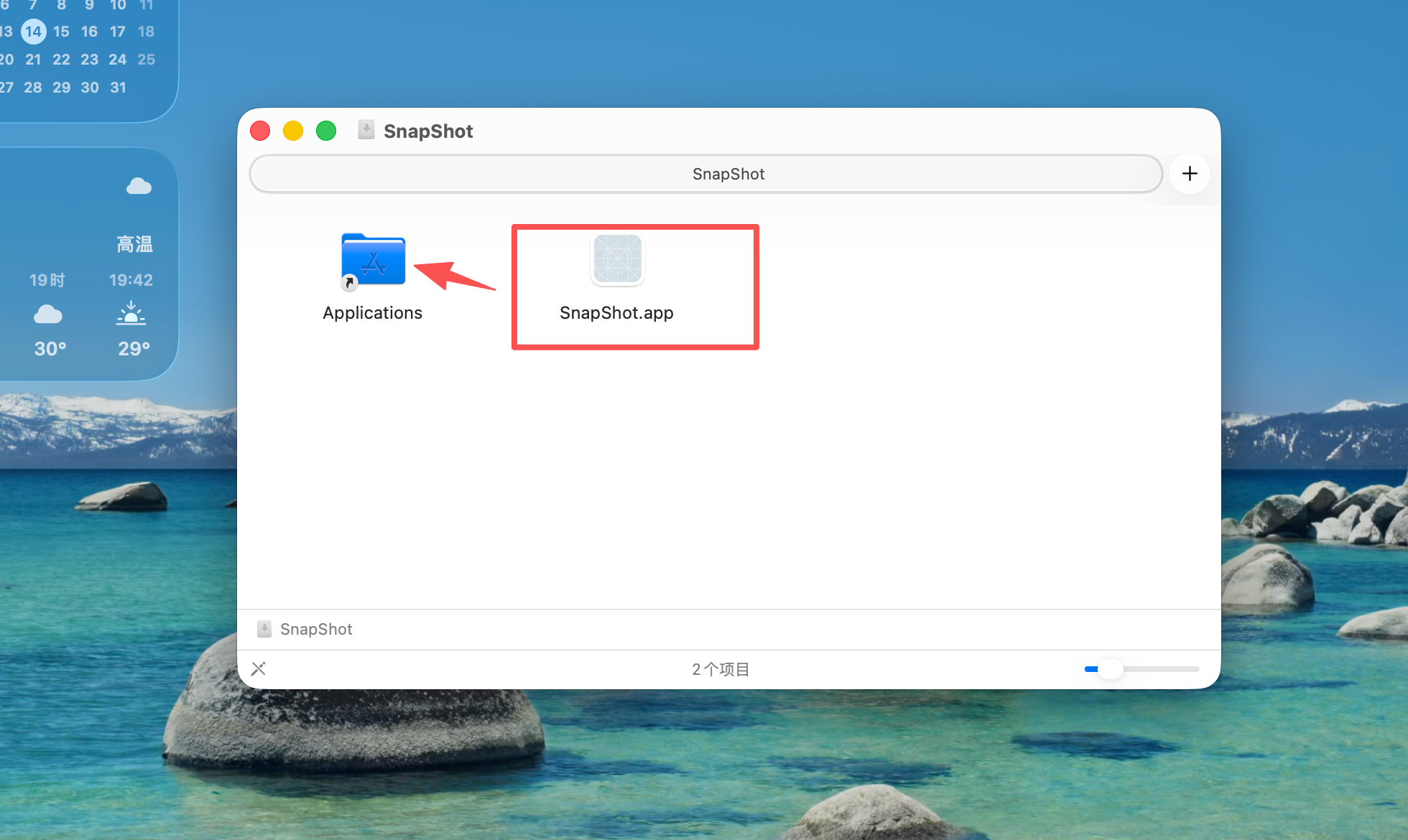1408x840 pixels.
Task: Click the cloud icon in weather widget header
Action: [139, 187]
